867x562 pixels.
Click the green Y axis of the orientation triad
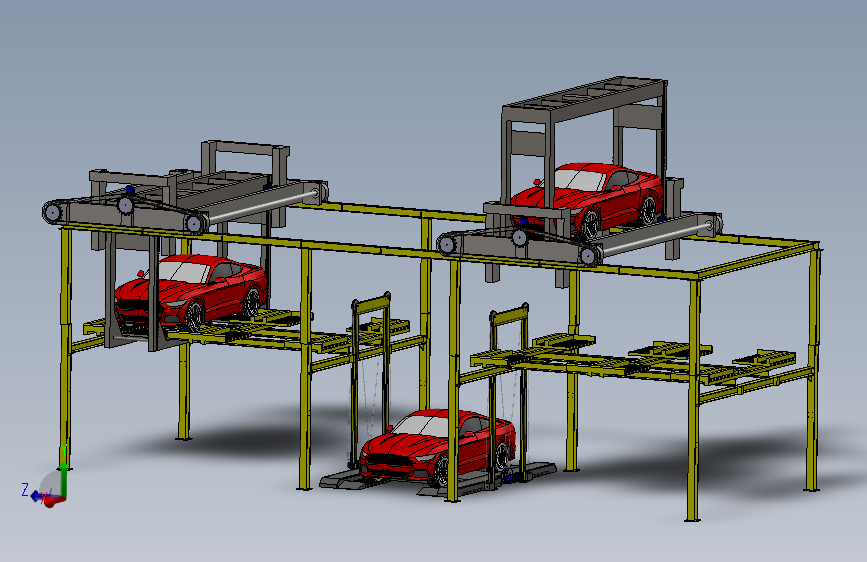pyautogui.click(x=64, y=480)
